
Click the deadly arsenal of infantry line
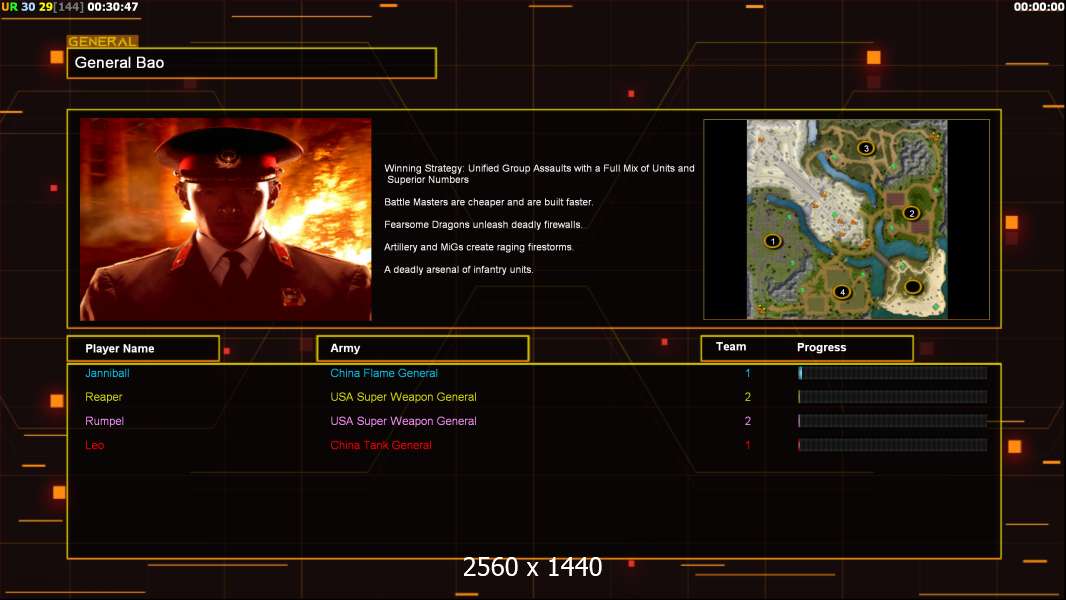[458, 270]
